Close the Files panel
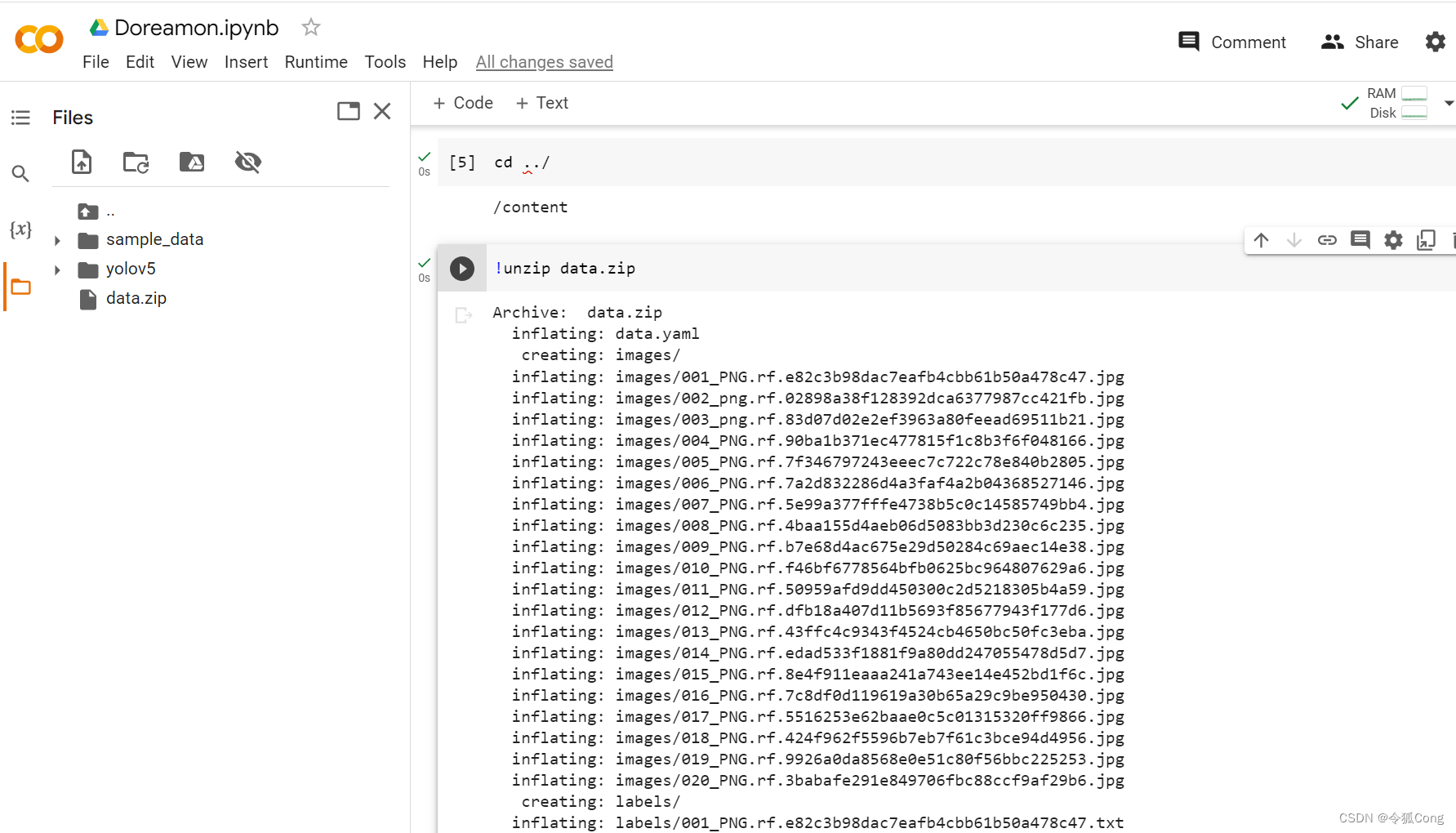The width and height of the screenshot is (1456, 833). click(382, 111)
